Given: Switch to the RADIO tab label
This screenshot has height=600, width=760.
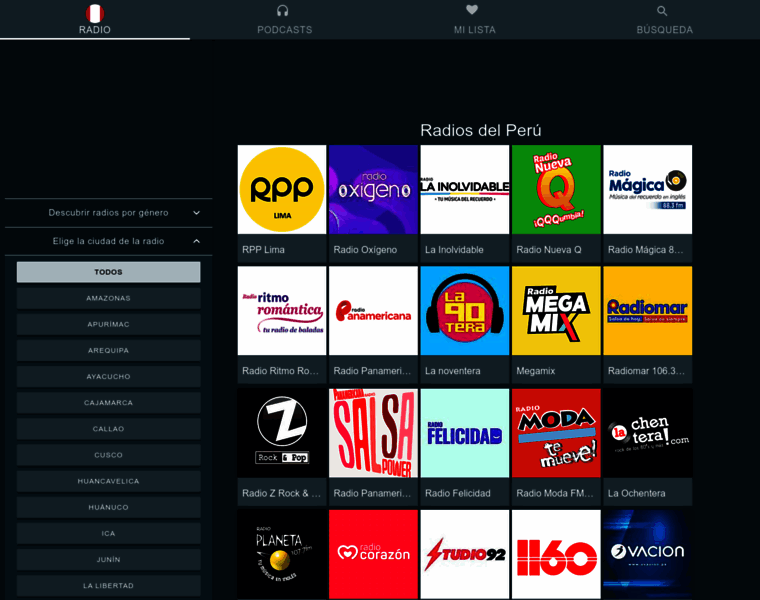Looking at the screenshot, I should tap(95, 30).
